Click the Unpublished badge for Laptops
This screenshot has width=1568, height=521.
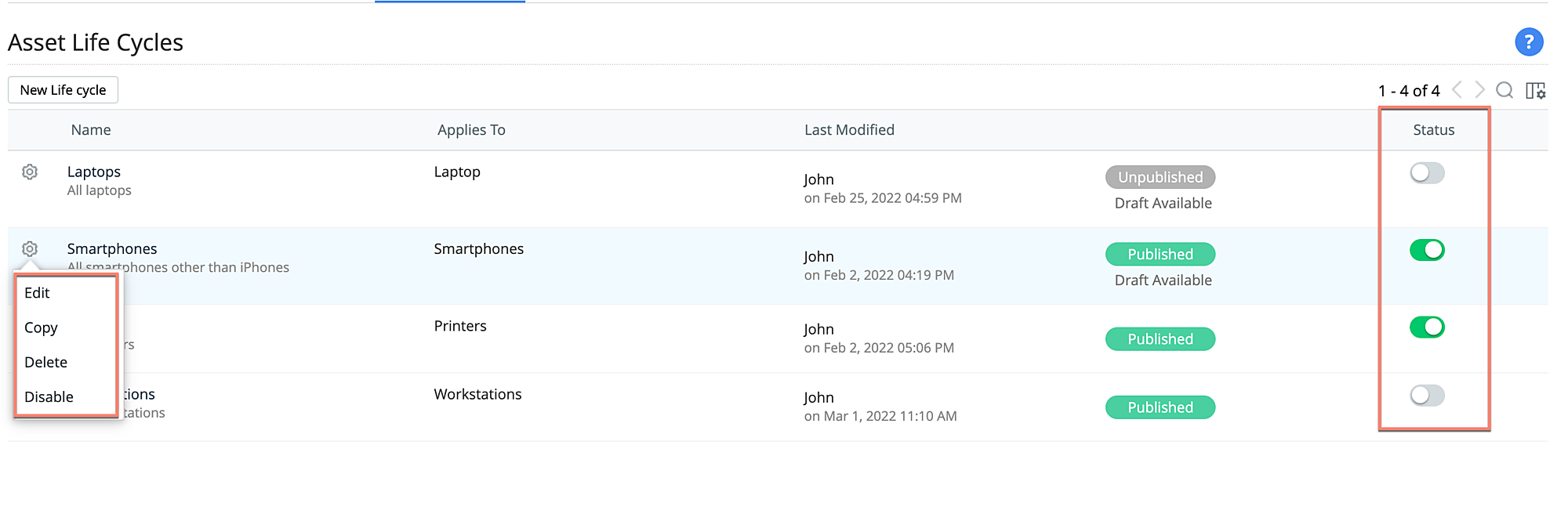coord(1160,177)
